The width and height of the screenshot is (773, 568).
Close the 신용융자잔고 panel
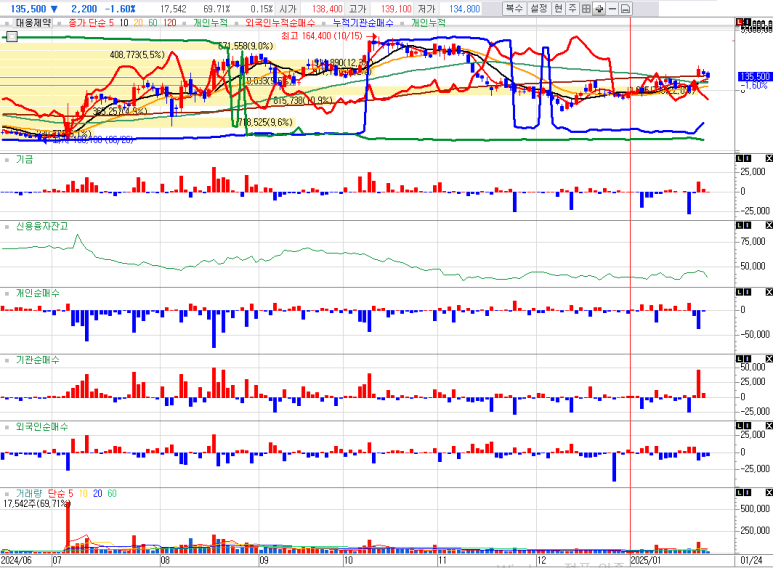[769, 225]
